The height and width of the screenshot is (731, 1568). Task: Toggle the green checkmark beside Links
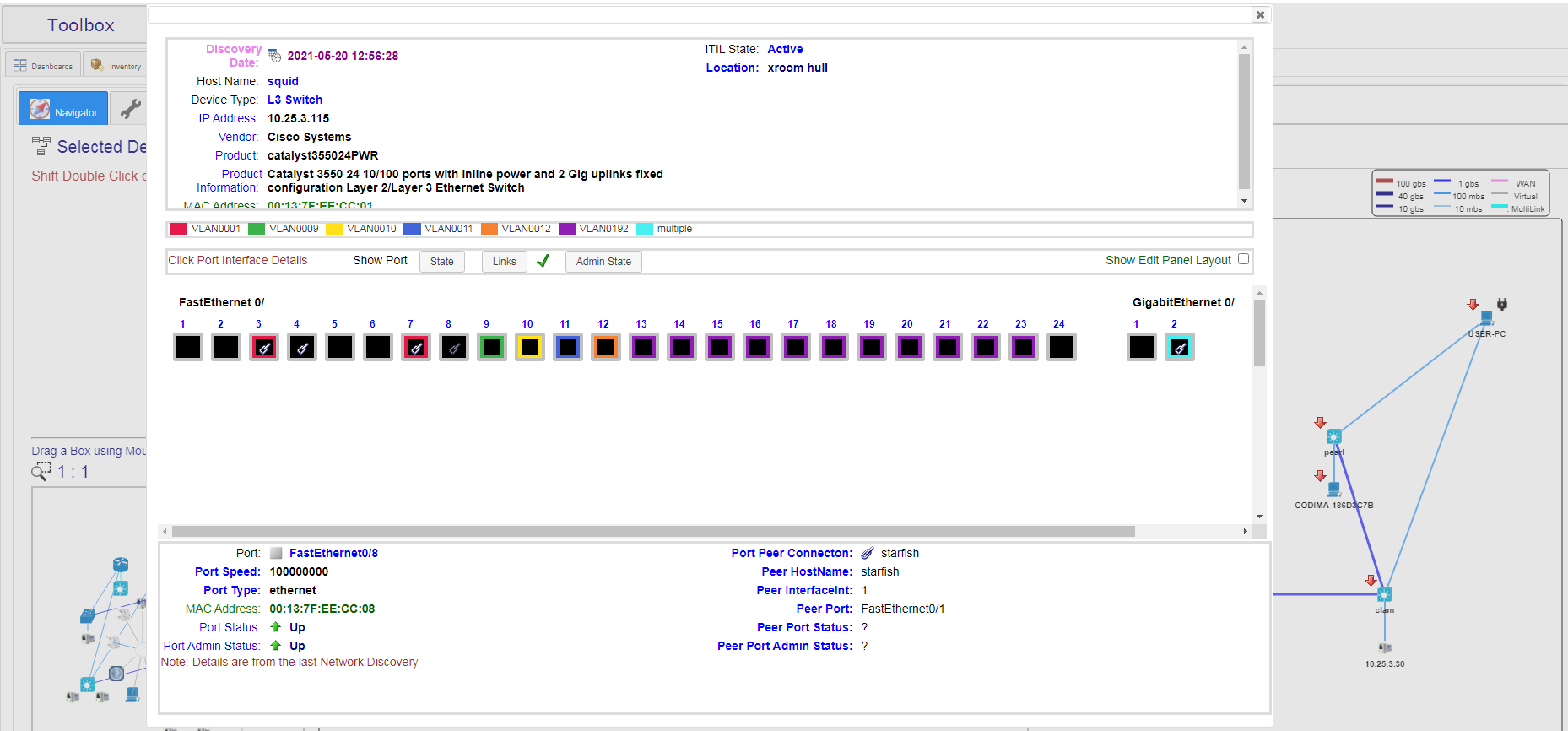pos(543,261)
